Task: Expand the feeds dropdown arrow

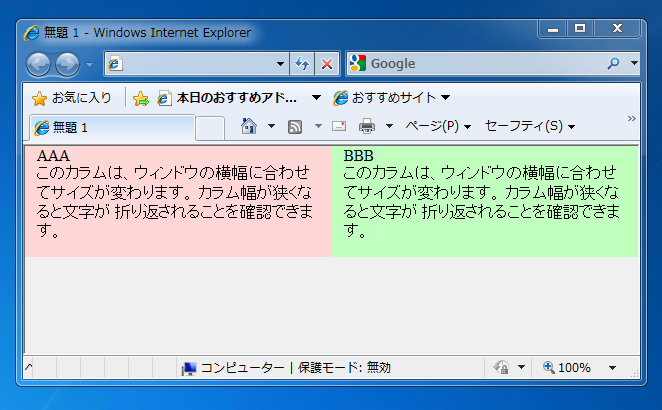Action: click(x=318, y=126)
